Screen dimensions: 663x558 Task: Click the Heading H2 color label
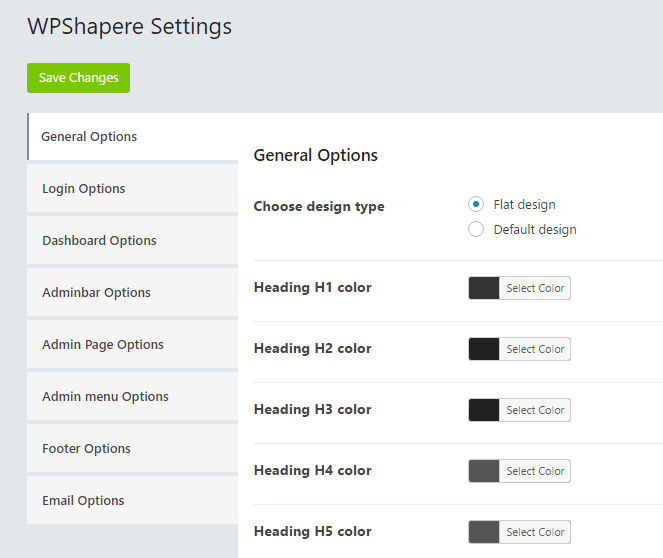tap(312, 348)
